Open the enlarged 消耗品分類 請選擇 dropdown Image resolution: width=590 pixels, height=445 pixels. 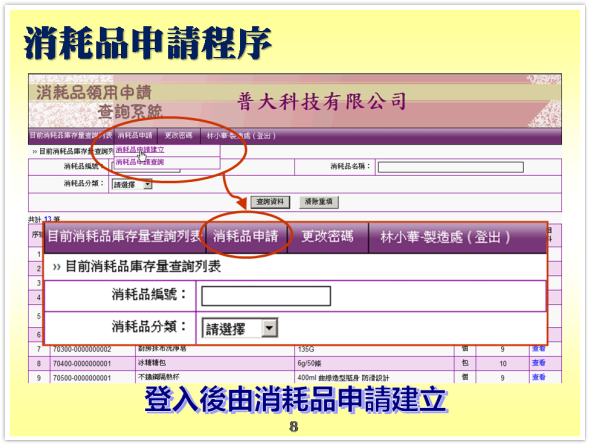tap(240, 328)
